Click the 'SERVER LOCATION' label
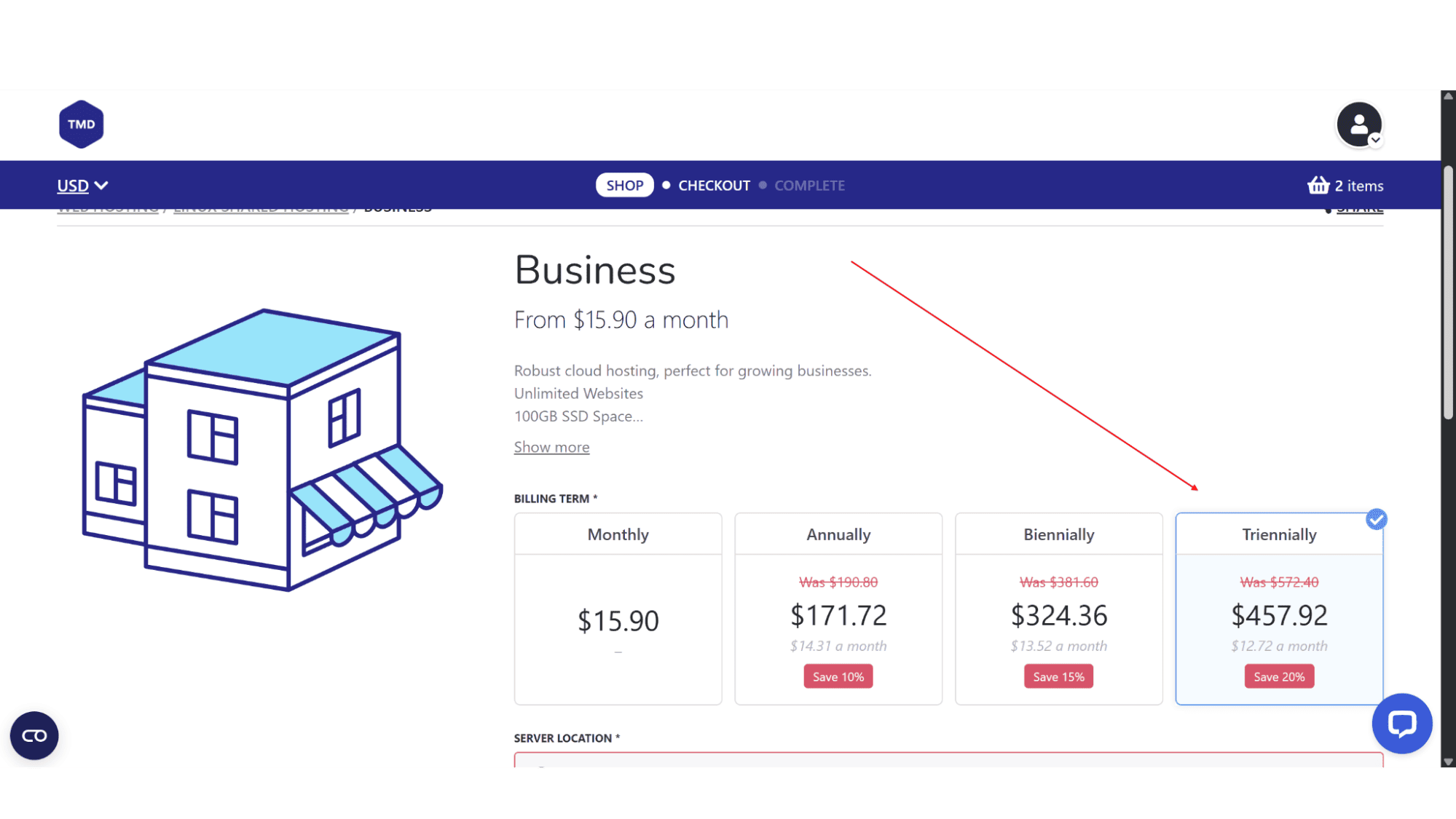Screen dimensions: 1456x819 point(567,738)
